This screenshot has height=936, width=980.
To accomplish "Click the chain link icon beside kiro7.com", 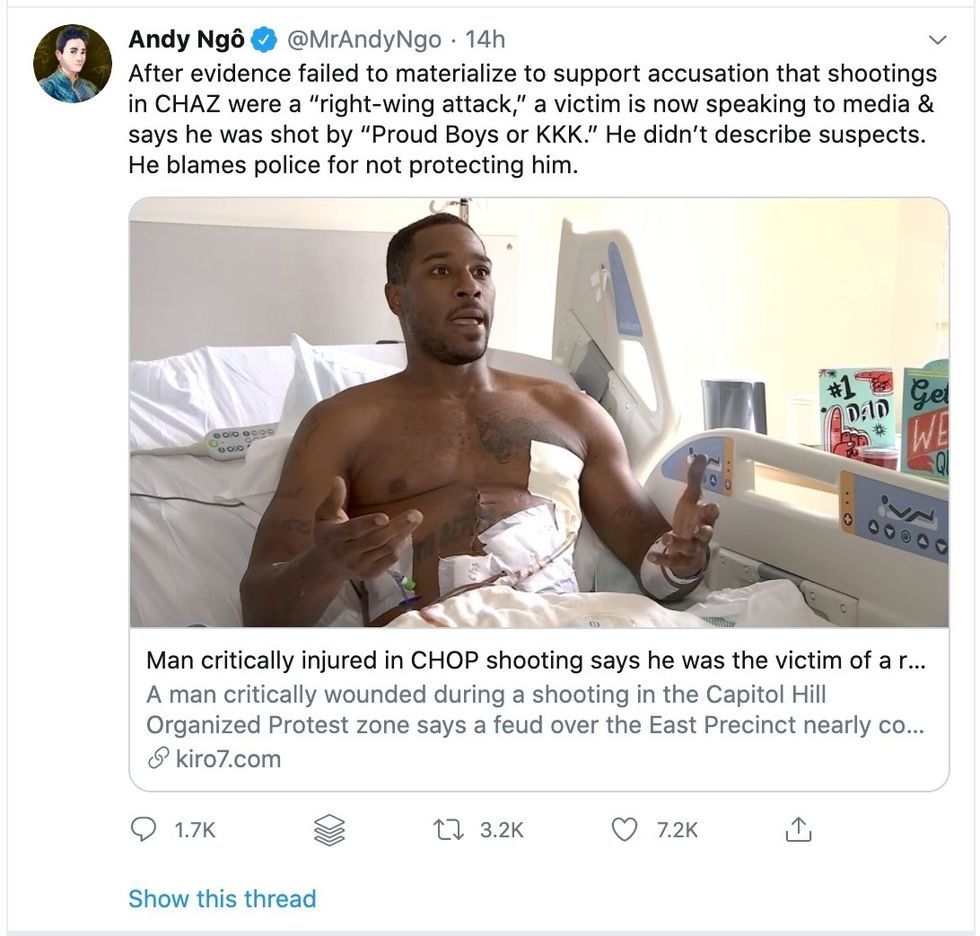I will [x=157, y=759].
